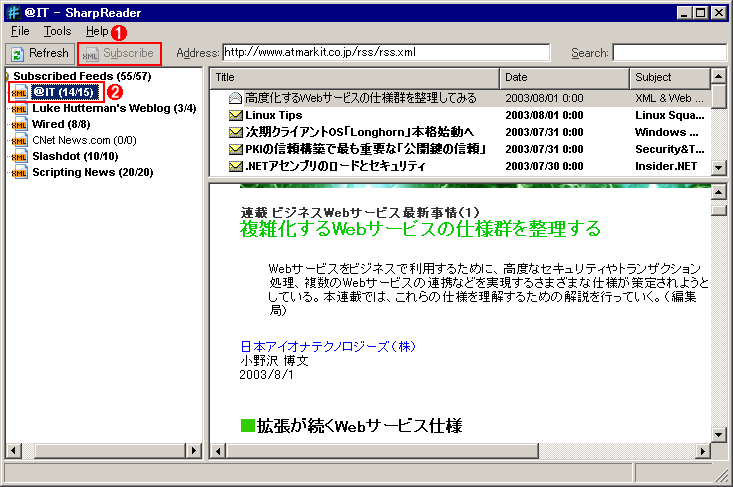Click the feed tree horizontal scroll left arrow
The height and width of the screenshot is (487, 733).
pyautogui.click(x=13, y=451)
